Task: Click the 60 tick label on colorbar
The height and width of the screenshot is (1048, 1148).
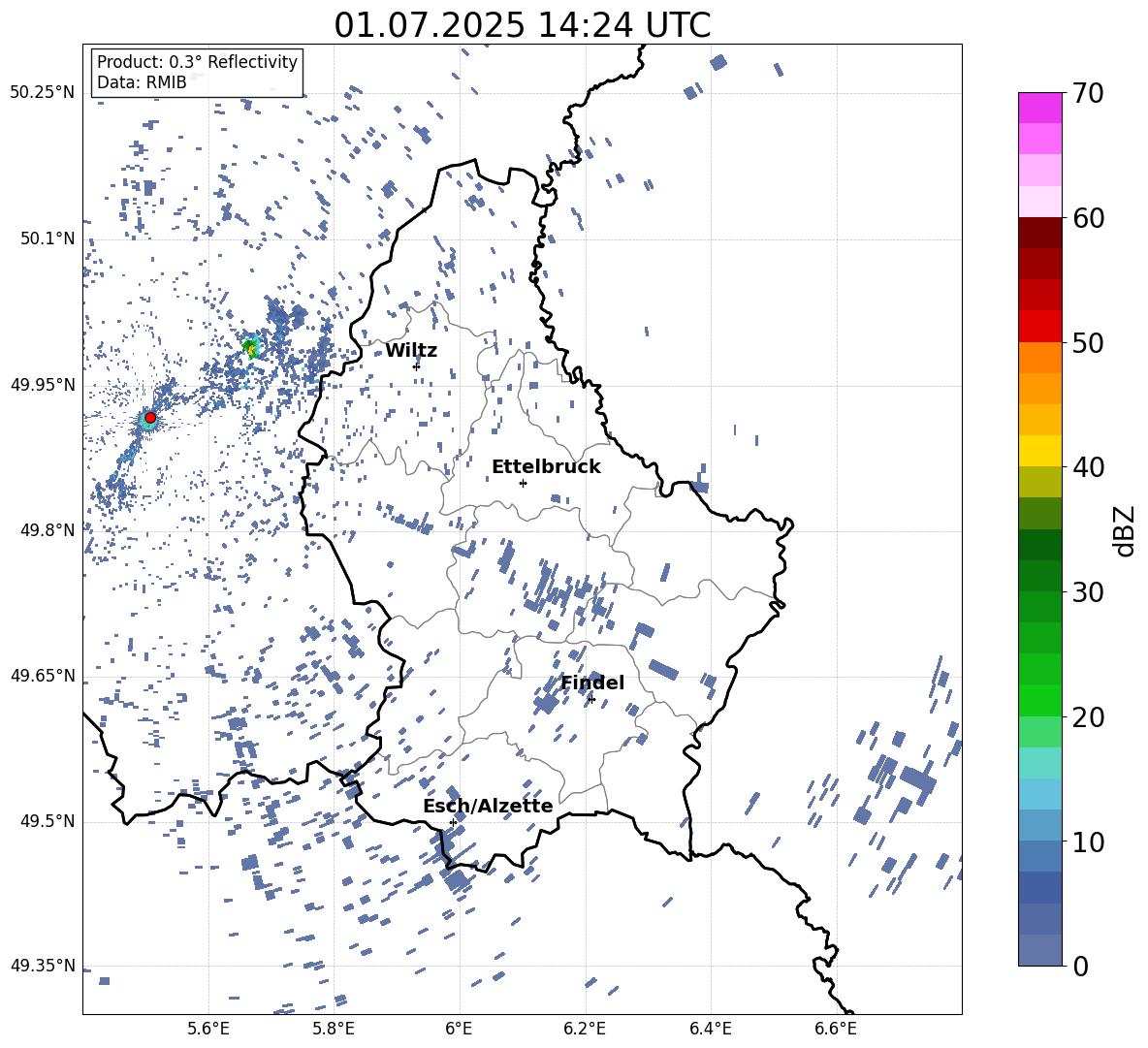Action: [1088, 218]
